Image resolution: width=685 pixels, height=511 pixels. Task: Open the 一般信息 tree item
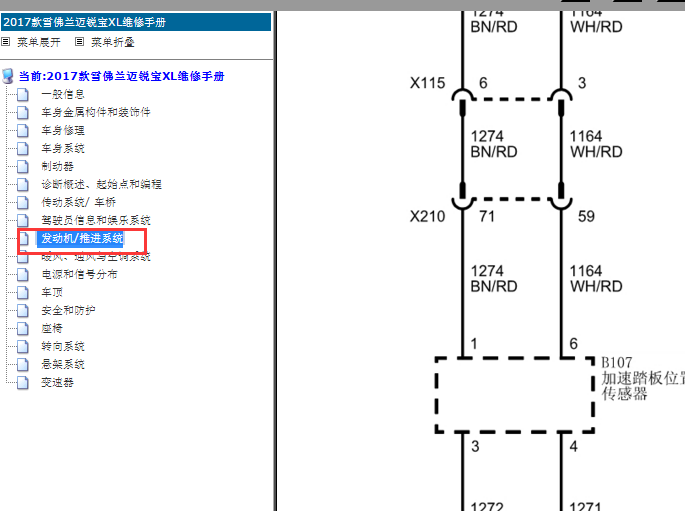tap(63, 94)
